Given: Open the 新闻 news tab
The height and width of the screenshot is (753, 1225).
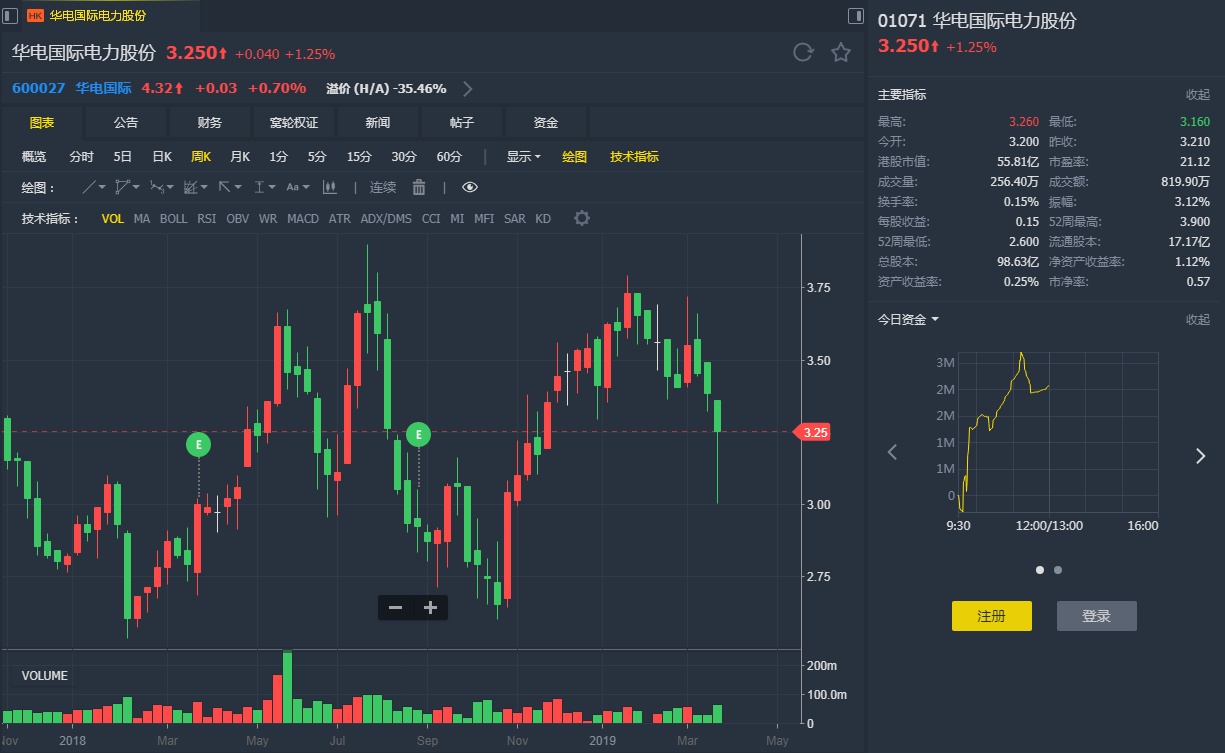Looking at the screenshot, I should click(378, 122).
